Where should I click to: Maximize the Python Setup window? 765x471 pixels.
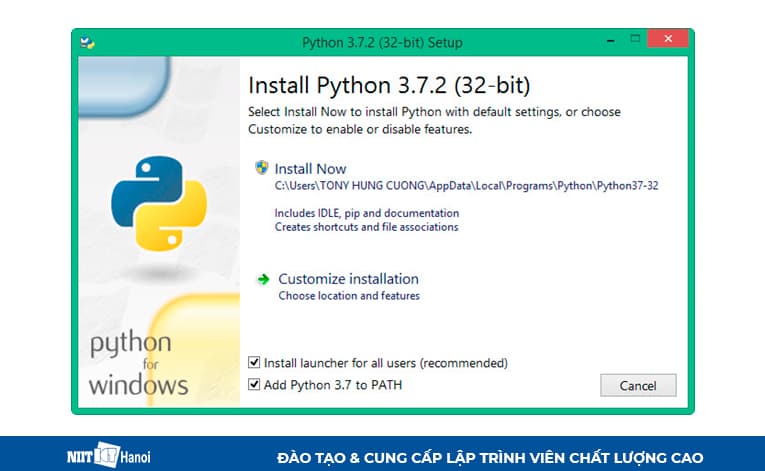click(x=635, y=39)
